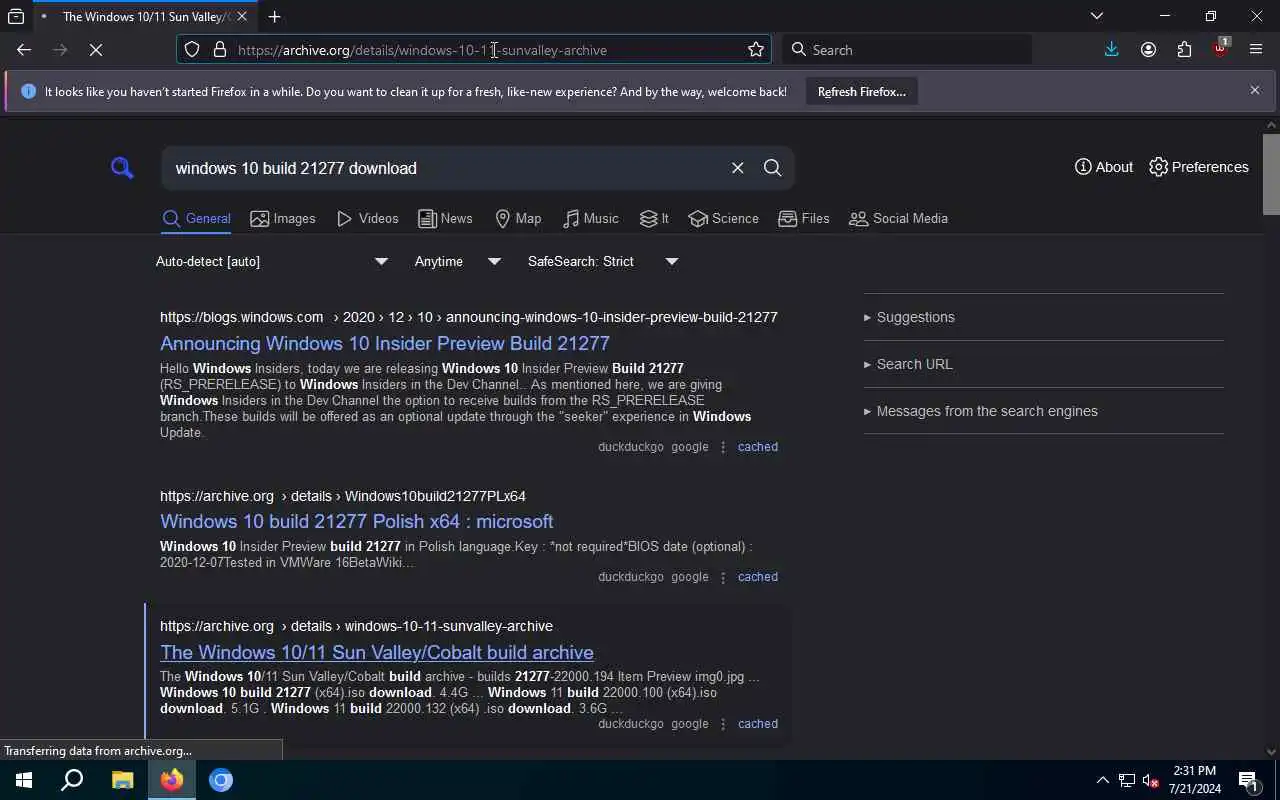The height and width of the screenshot is (800, 1280).
Task: Open the Auto-detect language dropdown
Action: coord(271,261)
